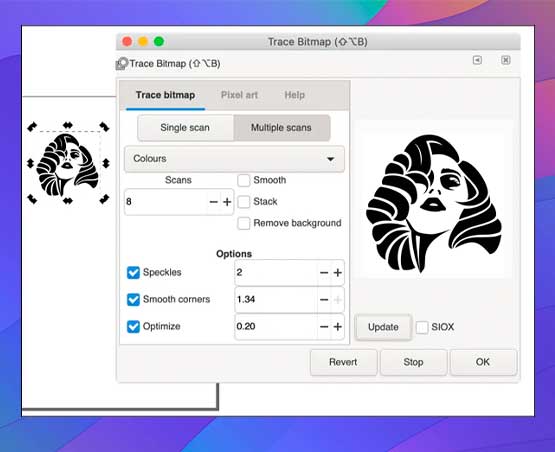
Task: Click the Update preview button
Action: pos(383,327)
